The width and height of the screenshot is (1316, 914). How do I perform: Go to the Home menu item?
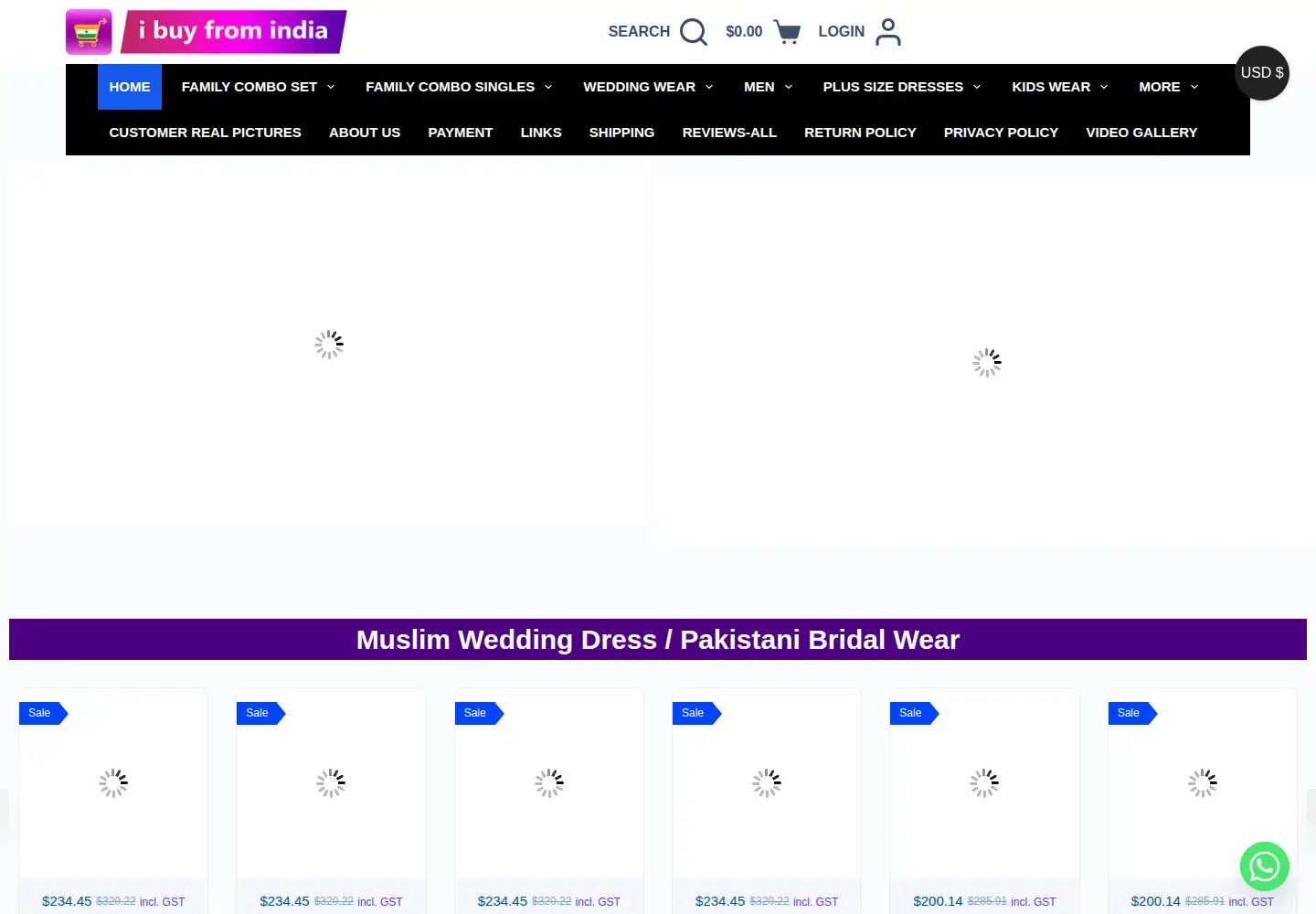coord(130,87)
